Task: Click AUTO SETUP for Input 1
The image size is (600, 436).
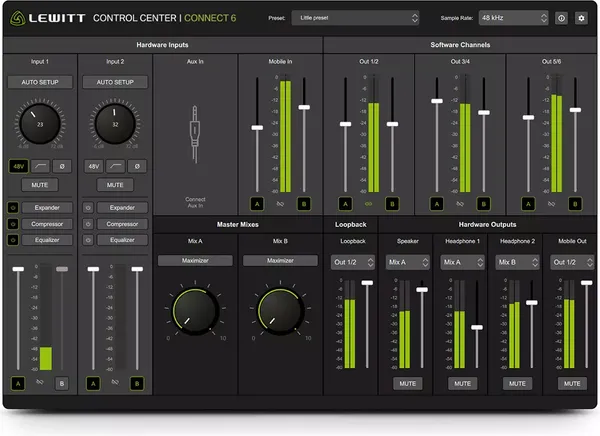Action: [40, 82]
